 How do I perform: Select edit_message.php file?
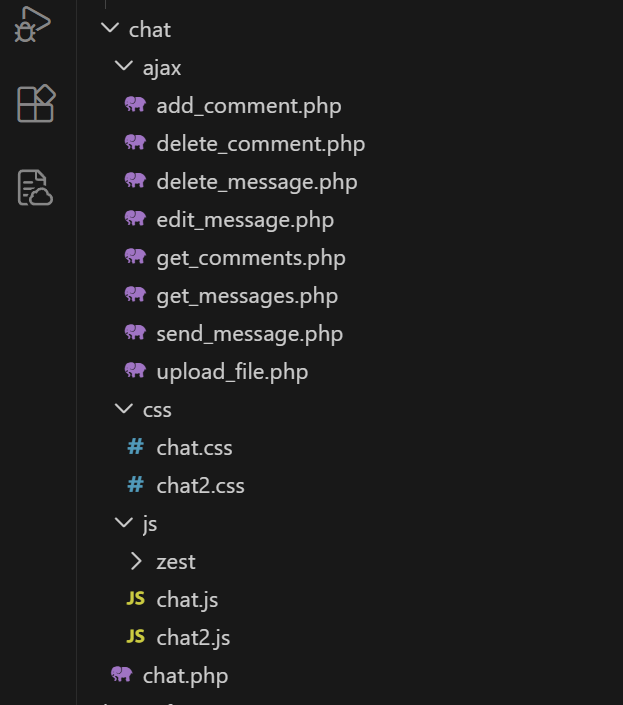245,219
